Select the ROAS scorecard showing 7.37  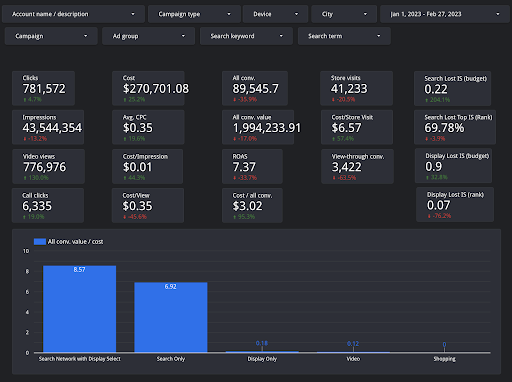[x=252, y=166]
